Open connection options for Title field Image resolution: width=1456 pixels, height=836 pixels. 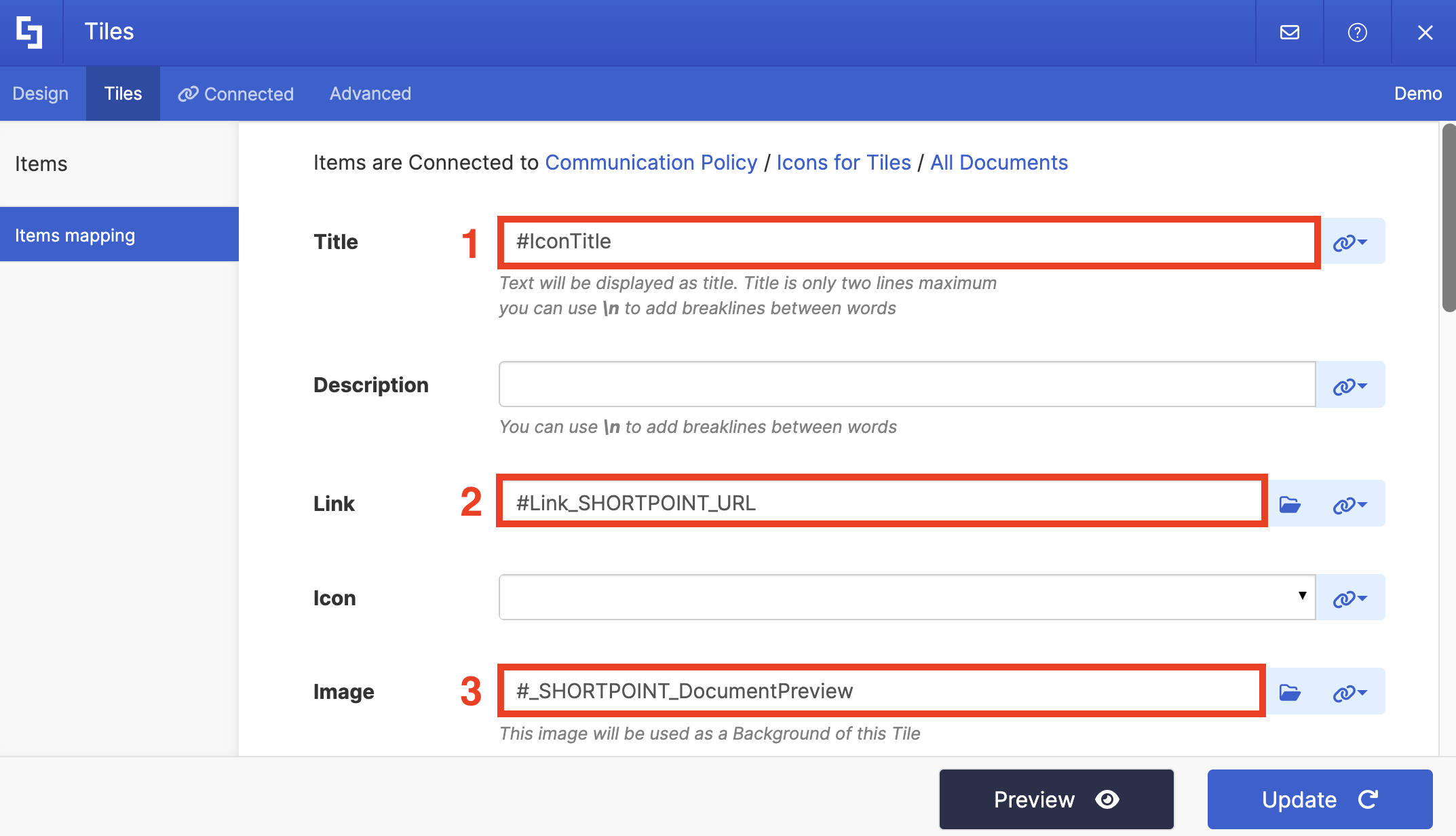1350,242
